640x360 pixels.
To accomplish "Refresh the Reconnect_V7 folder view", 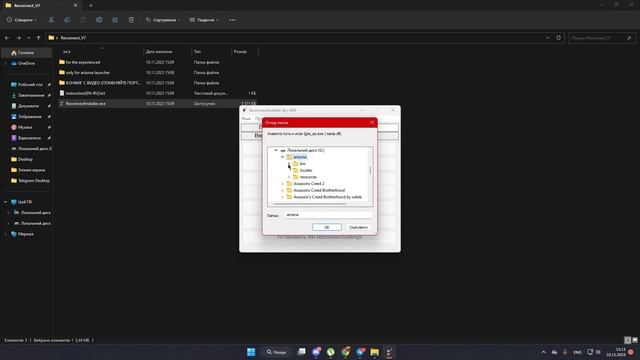I will (x=558, y=38).
